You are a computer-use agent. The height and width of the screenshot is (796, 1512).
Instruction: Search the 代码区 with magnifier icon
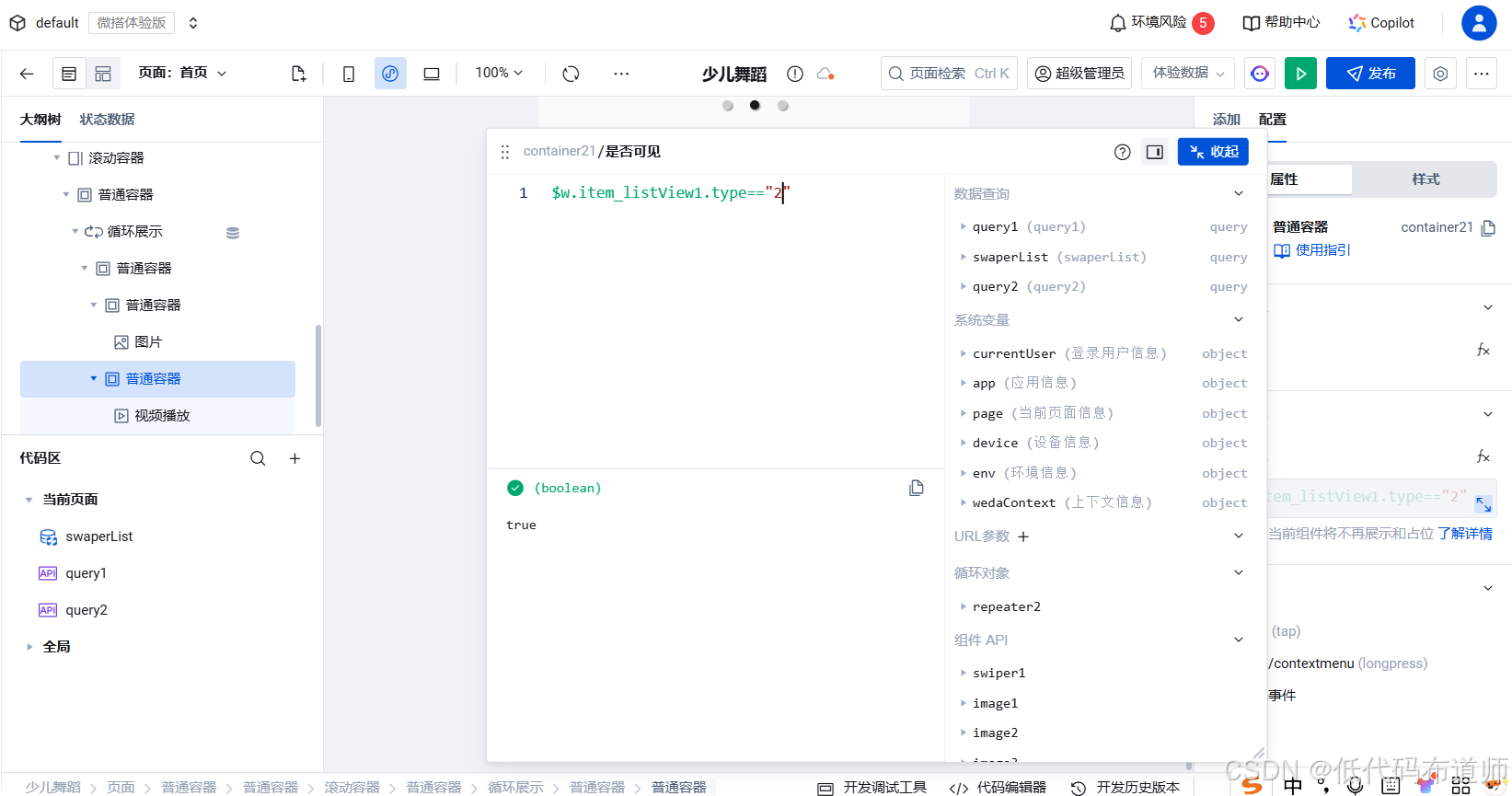[258, 458]
